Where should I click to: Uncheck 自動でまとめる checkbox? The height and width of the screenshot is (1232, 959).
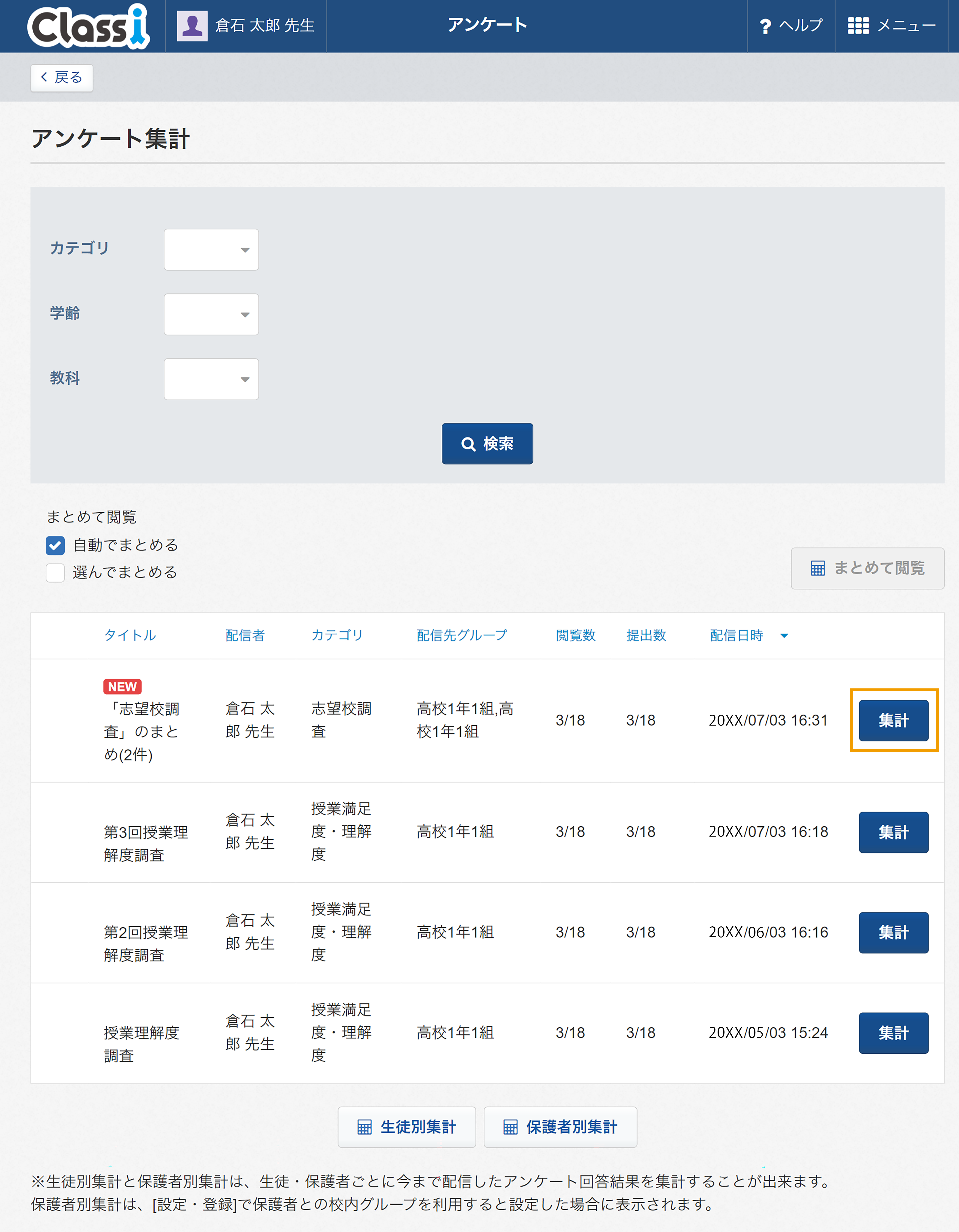[55, 545]
